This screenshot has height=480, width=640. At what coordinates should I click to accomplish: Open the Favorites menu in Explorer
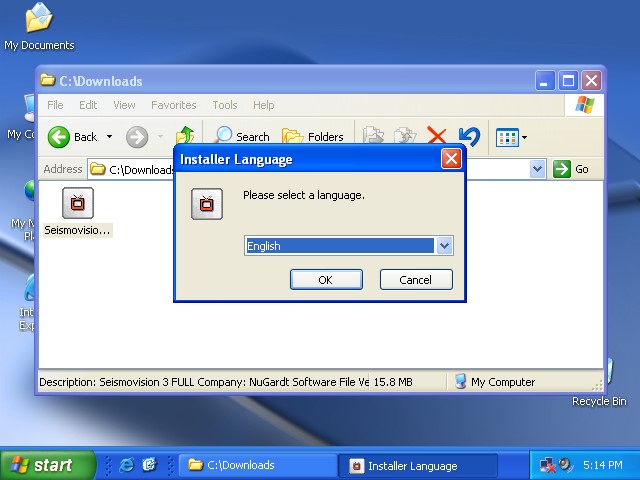[173, 105]
